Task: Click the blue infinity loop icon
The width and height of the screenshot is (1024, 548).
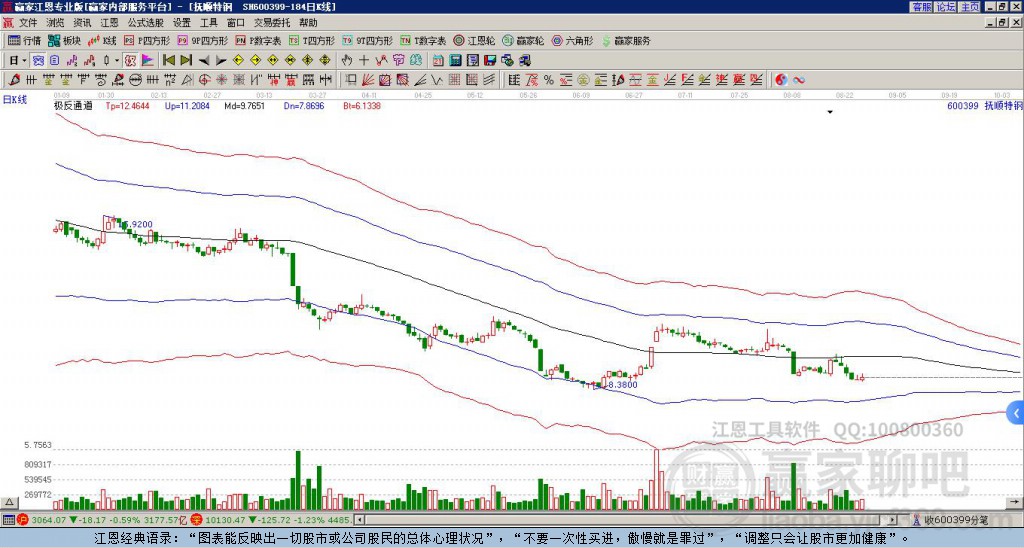Action: click(x=798, y=80)
